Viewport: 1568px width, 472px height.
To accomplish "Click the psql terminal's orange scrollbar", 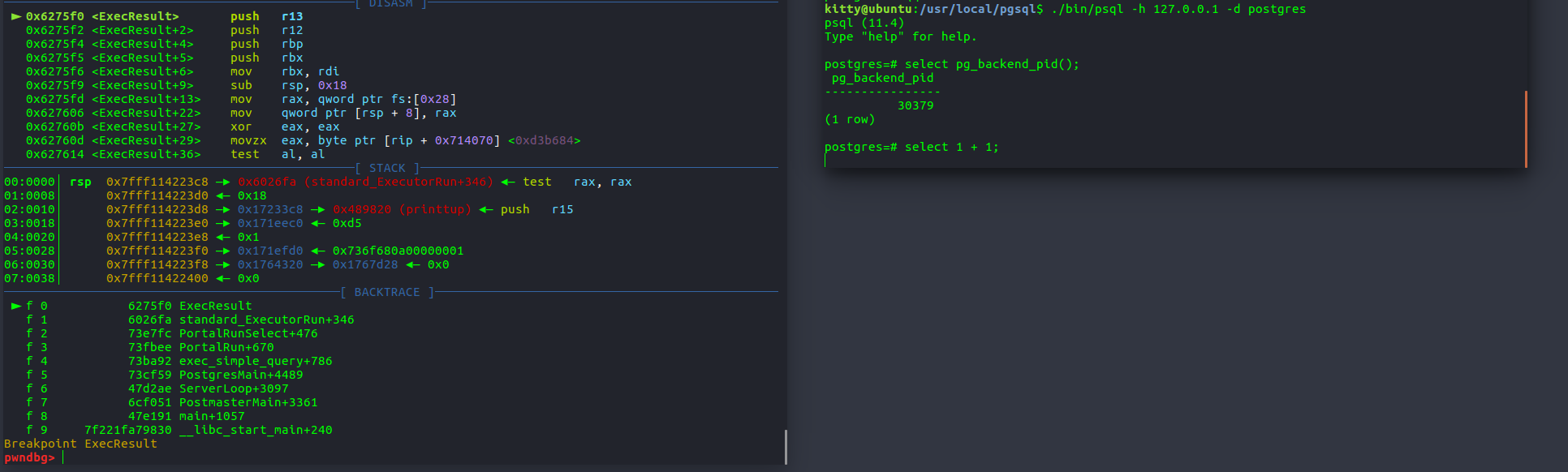I will [x=1526, y=129].
